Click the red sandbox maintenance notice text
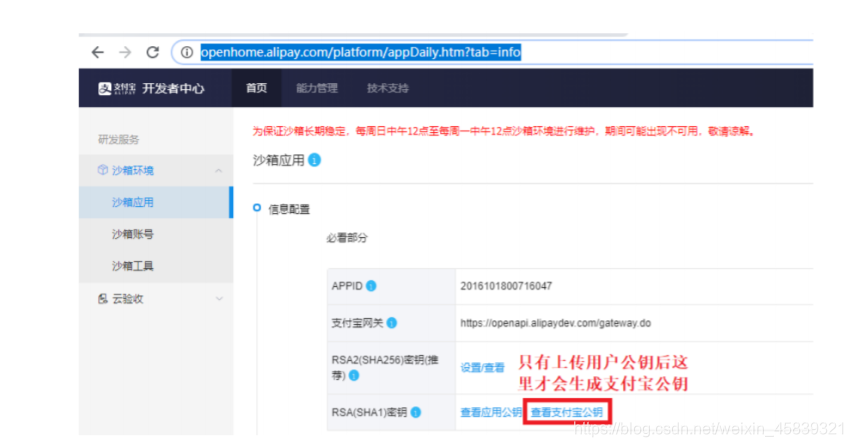 [504, 131]
